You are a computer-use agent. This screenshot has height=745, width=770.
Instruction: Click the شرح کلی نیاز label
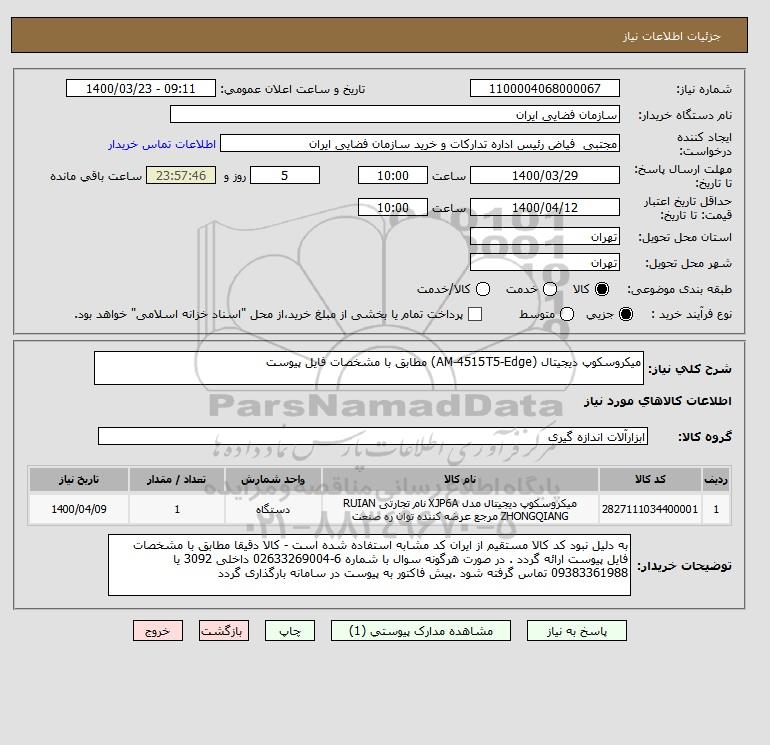pyautogui.click(x=690, y=369)
